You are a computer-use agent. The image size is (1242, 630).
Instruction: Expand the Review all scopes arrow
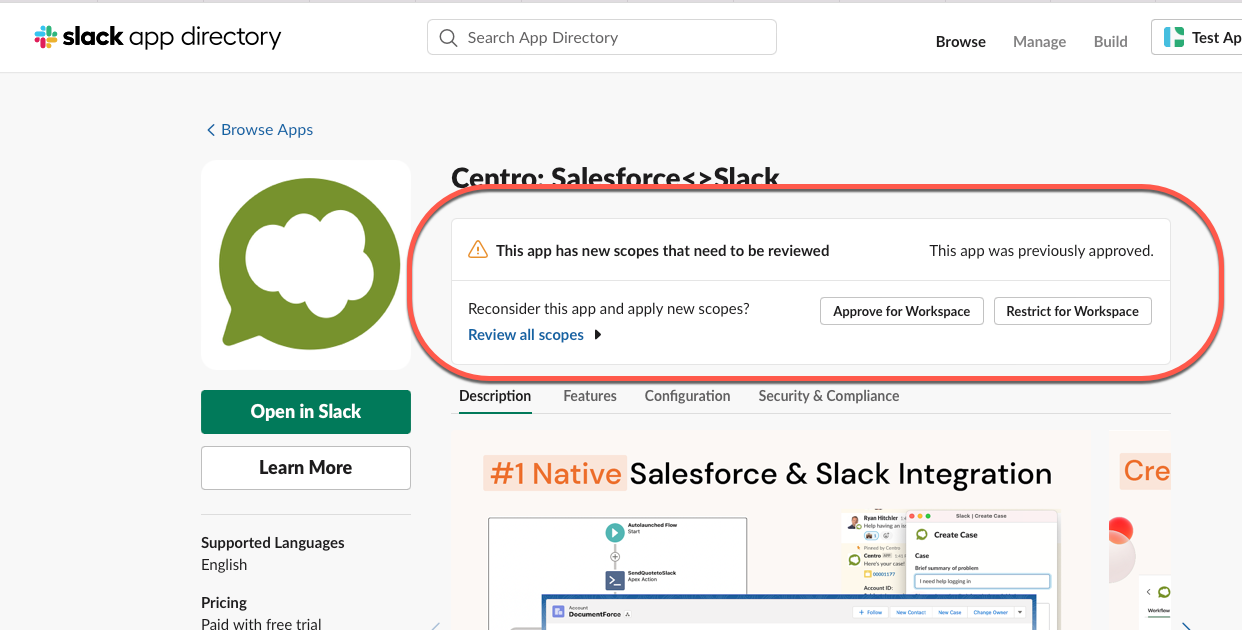point(598,335)
